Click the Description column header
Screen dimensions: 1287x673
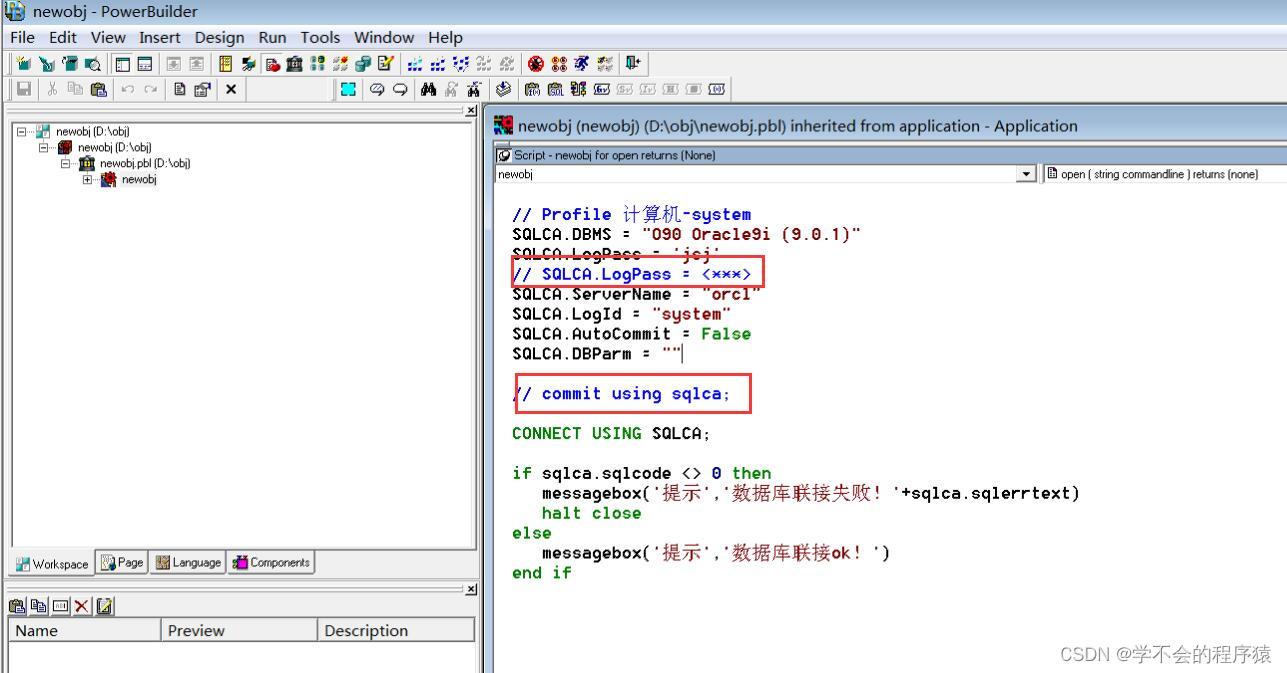tap(396, 630)
